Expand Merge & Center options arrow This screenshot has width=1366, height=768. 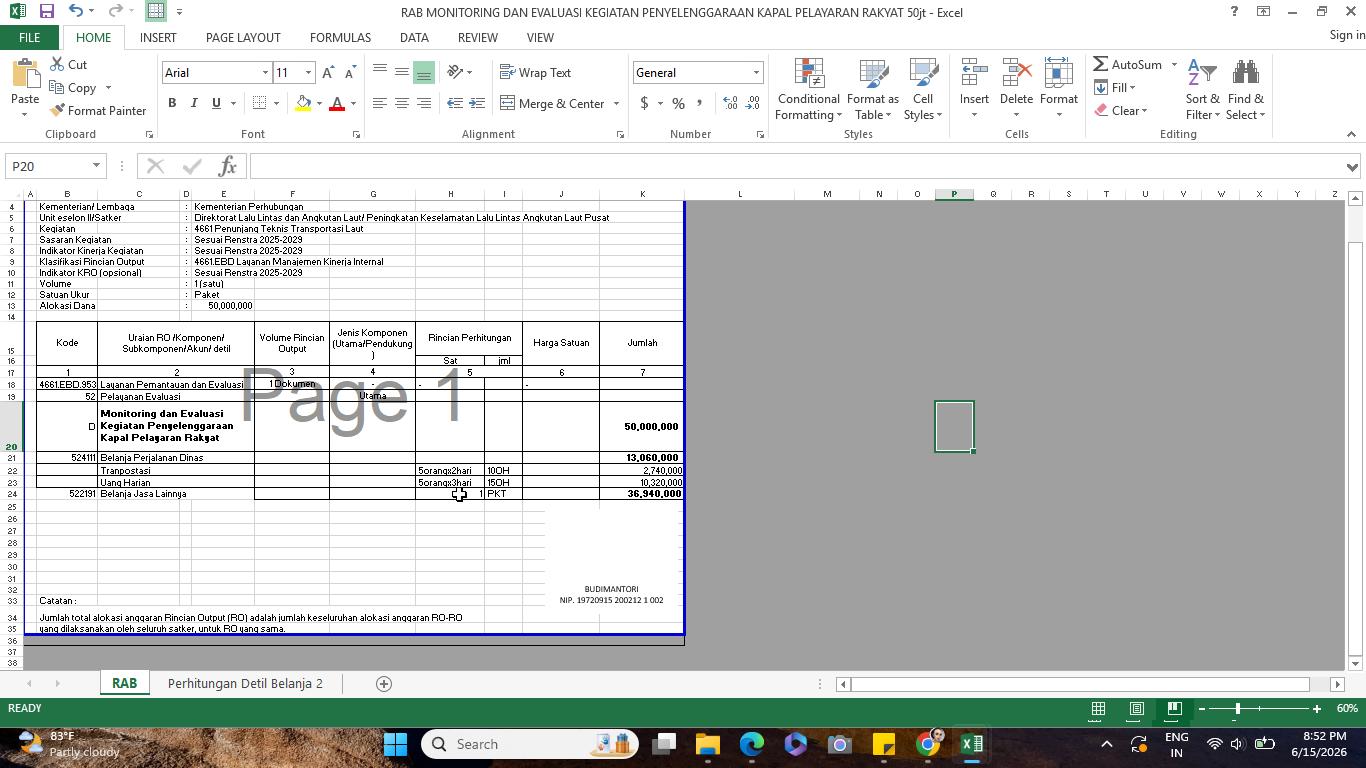click(616, 104)
